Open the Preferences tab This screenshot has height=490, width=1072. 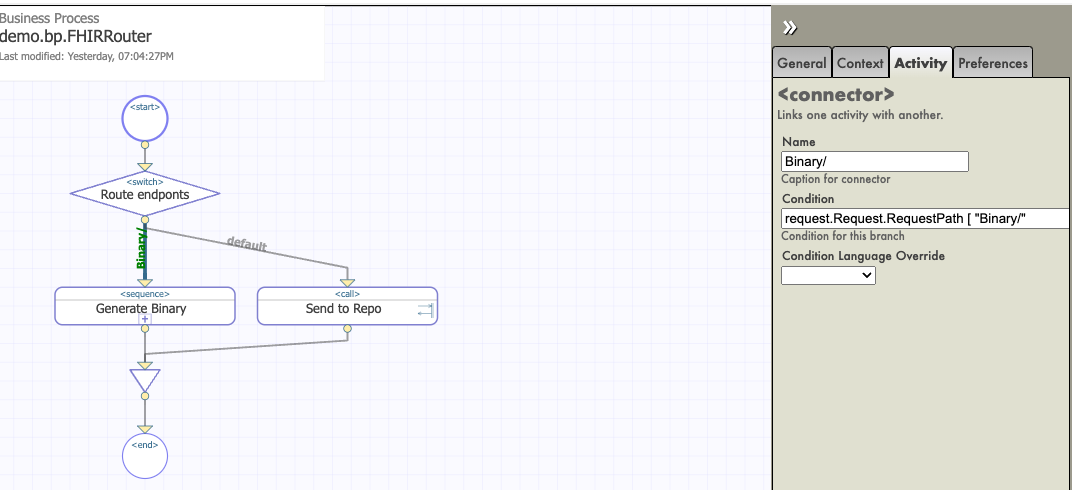(992, 63)
